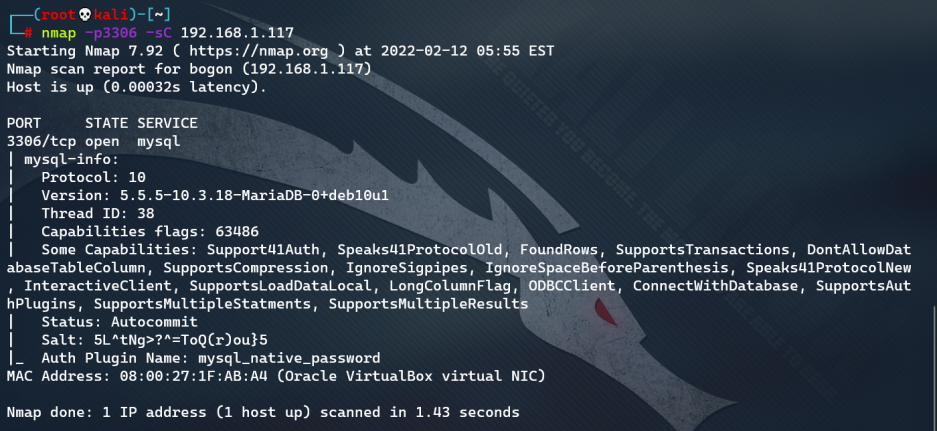
Task: Click the root username in the prompt
Action: point(59,15)
